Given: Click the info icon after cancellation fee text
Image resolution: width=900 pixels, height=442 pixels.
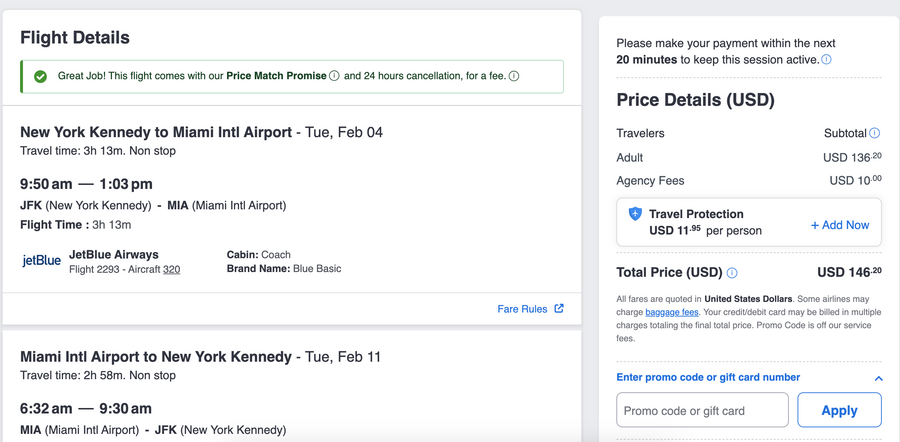Looking at the screenshot, I should 514,76.
